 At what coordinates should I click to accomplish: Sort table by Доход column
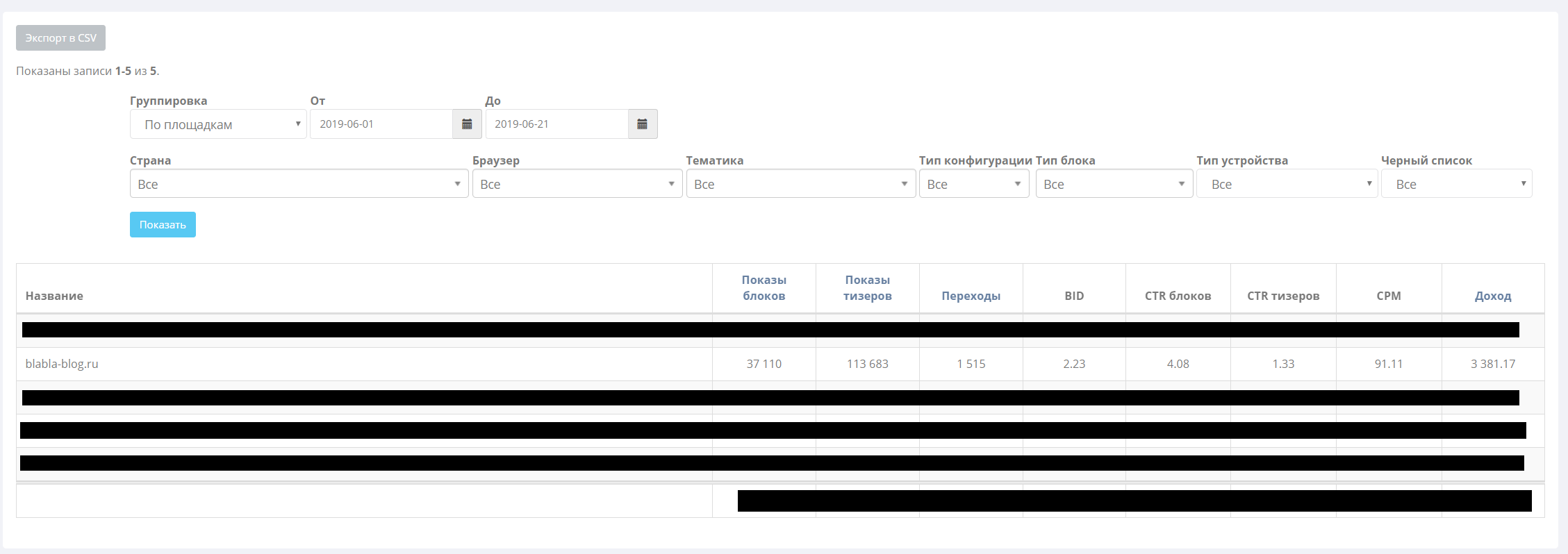(1493, 296)
